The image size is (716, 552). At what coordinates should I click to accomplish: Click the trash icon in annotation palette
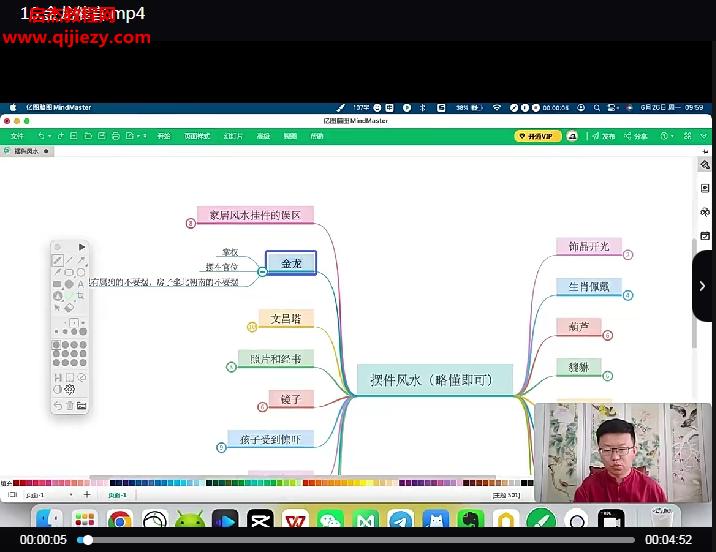click(x=70, y=405)
